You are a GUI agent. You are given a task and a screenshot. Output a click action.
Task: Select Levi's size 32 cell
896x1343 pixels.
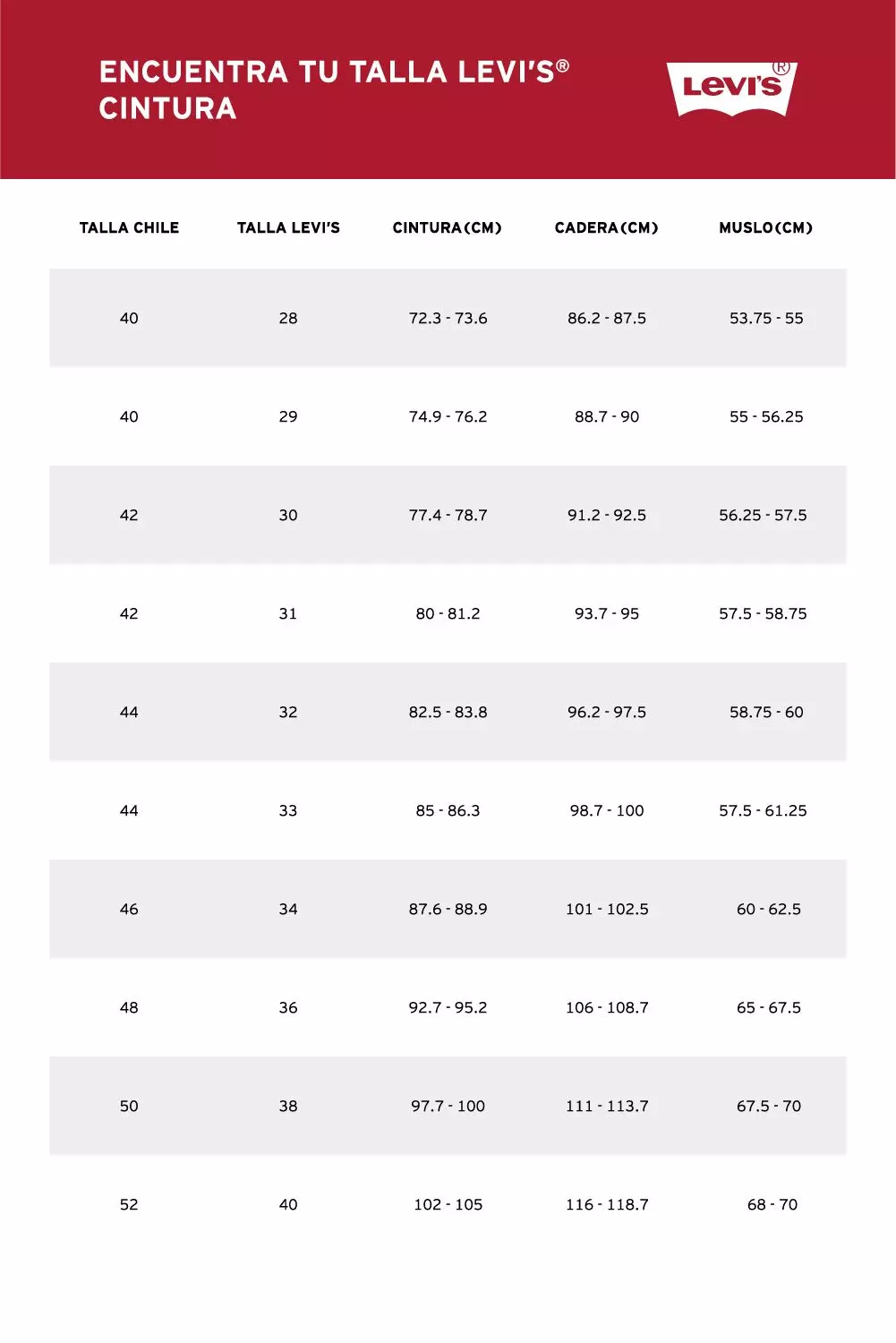[x=288, y=713]
